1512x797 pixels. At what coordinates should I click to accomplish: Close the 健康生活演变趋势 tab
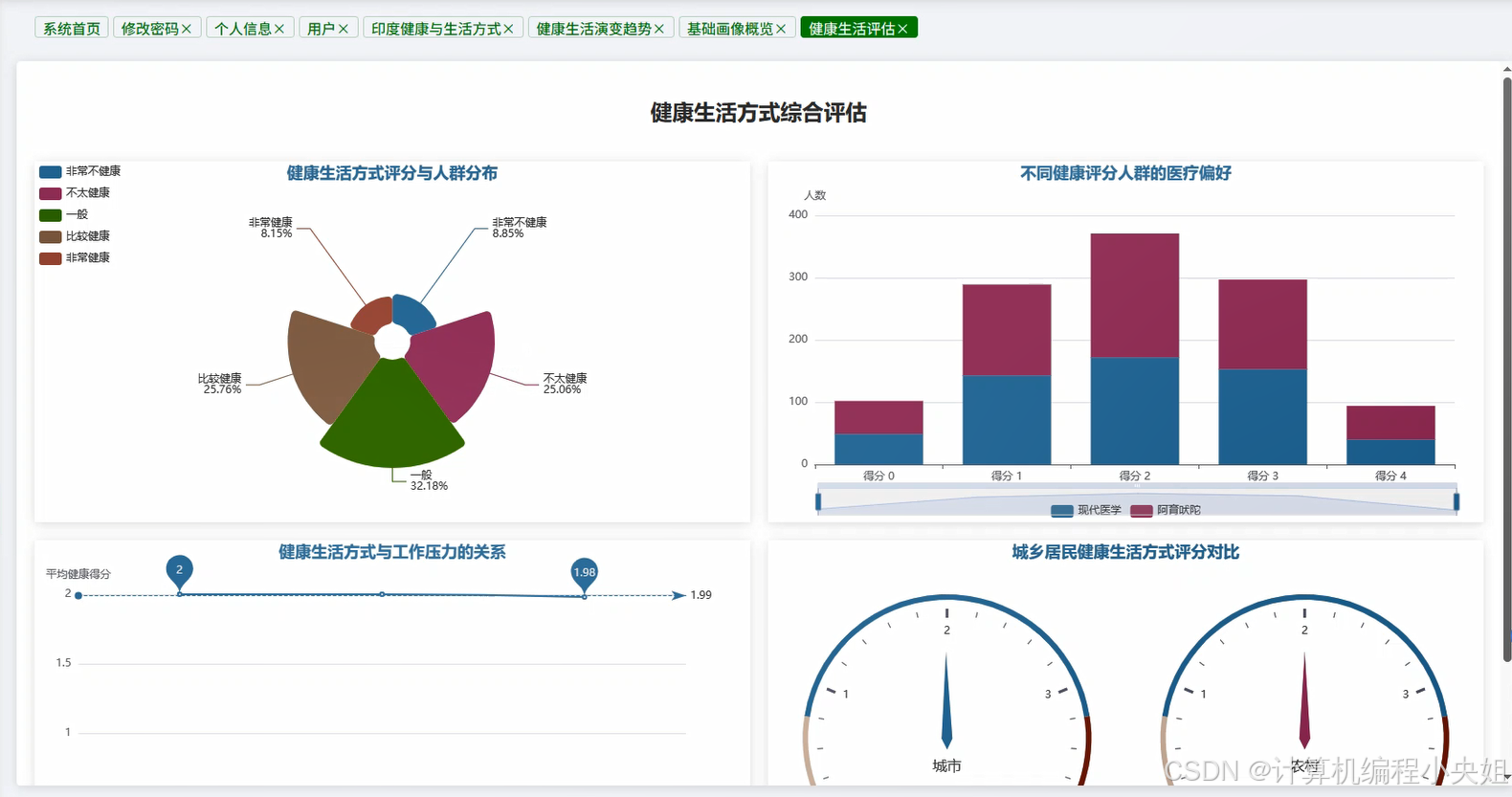click(659, 29)
